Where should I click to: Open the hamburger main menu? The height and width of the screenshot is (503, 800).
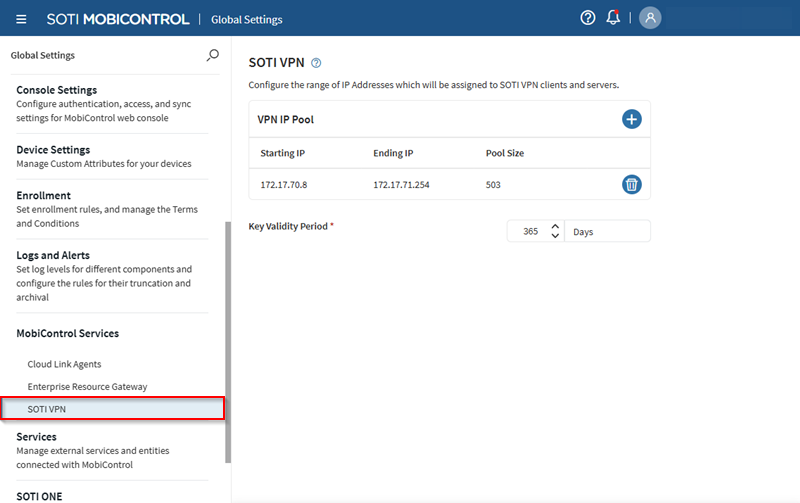[21, 19]
